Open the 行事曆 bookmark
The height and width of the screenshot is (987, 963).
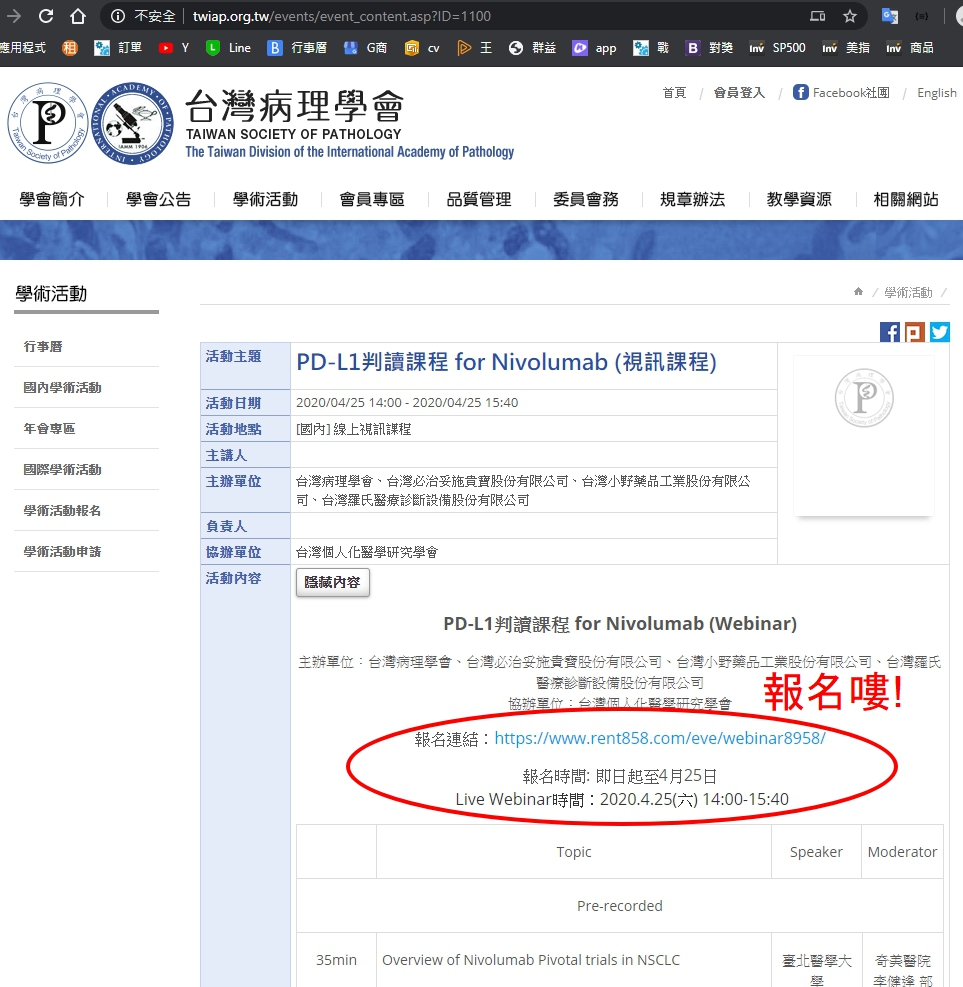click(x=297, y=48)
